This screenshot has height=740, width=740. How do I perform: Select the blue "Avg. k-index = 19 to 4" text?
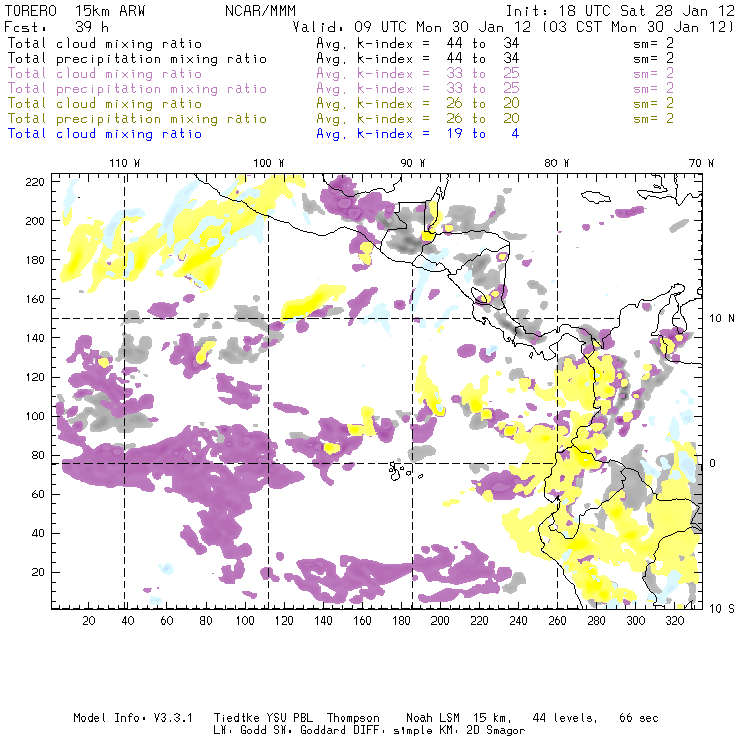click(418, 134)
